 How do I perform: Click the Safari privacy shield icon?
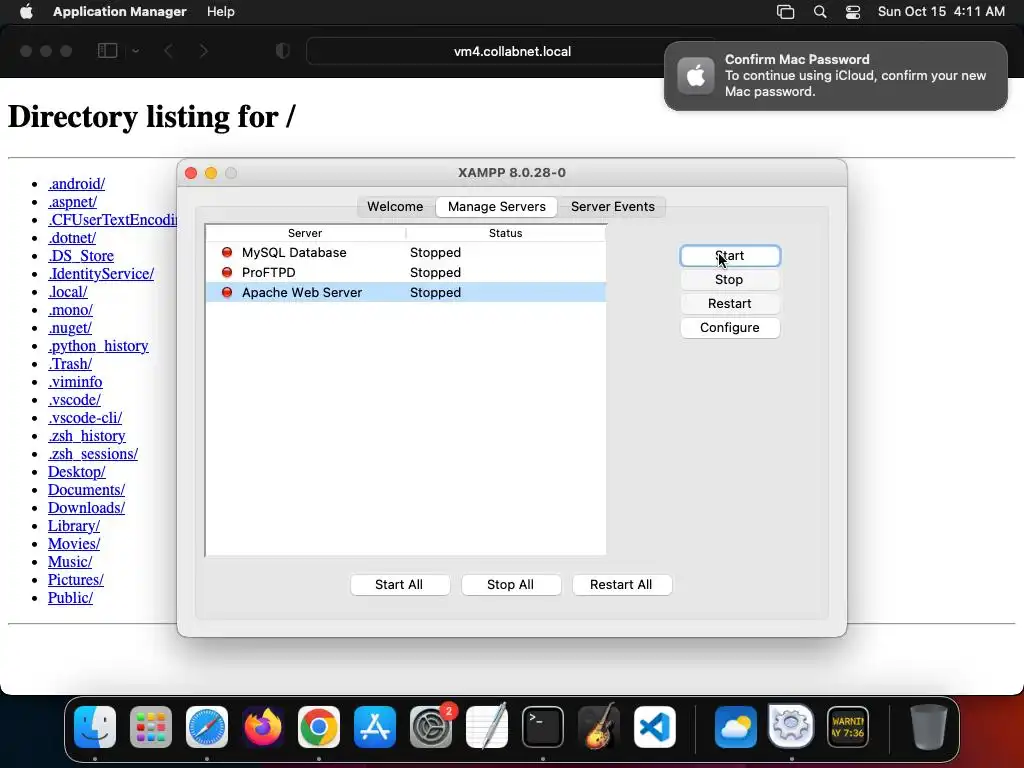(x=283, y=51)
